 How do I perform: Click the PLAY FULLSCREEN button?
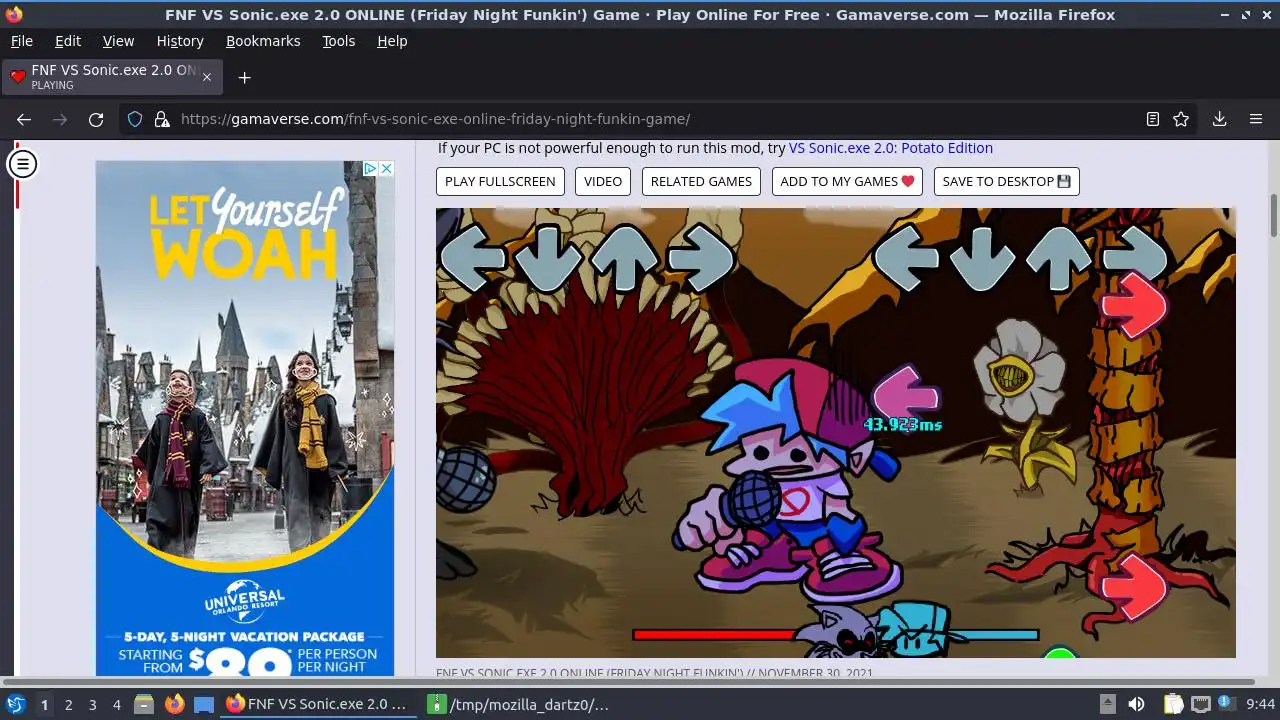tap(500, 181)
